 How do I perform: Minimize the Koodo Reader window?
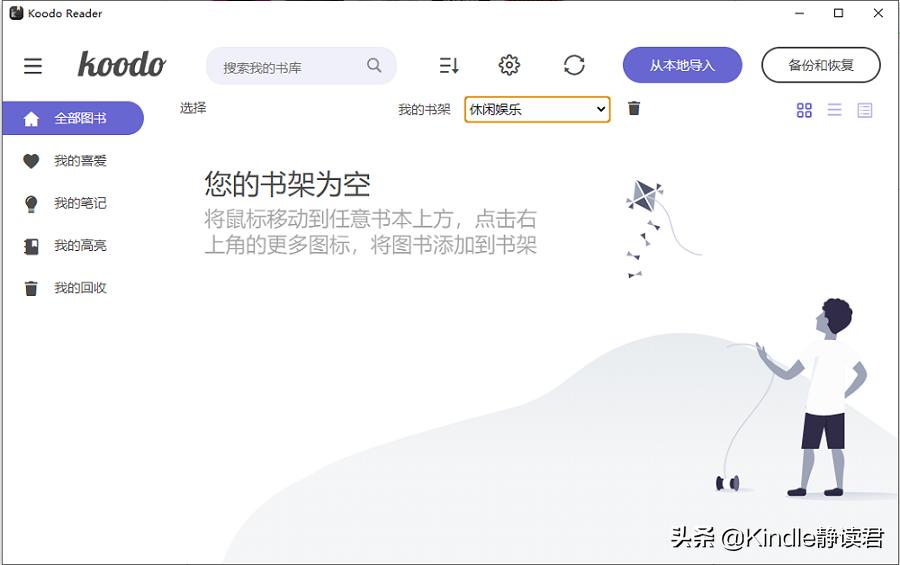click(800, 13)
